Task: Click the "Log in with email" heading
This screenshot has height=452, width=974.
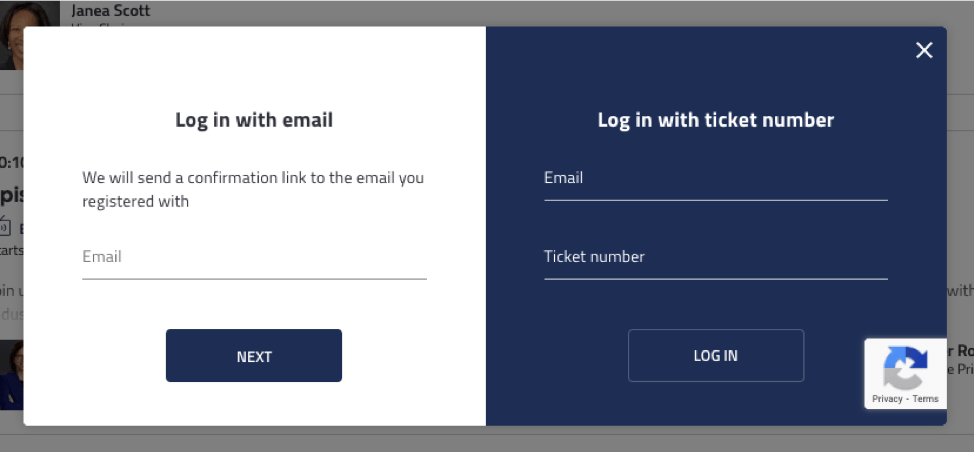Action: coord(254,120)
